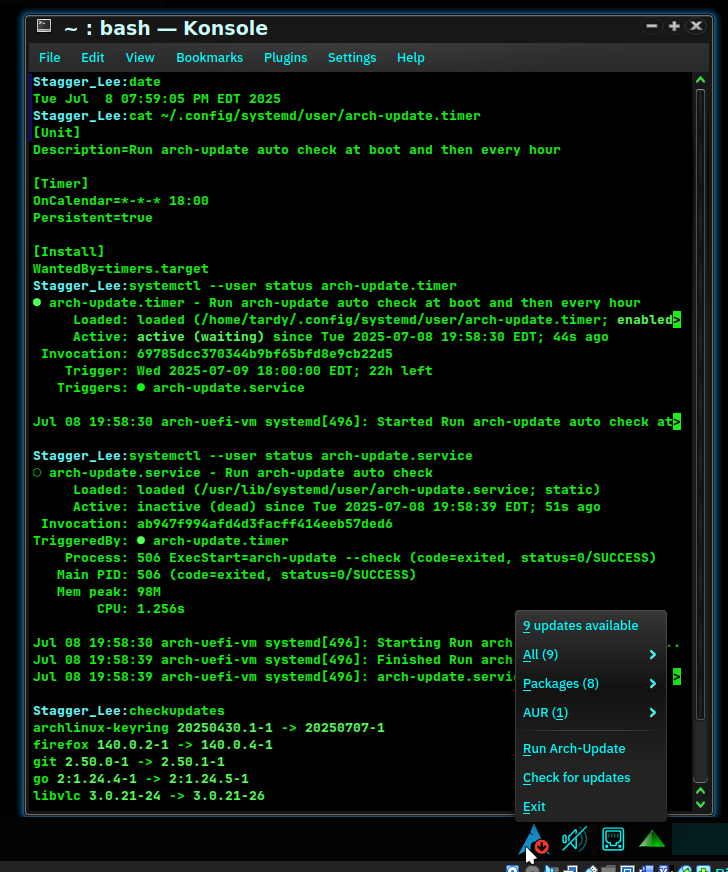
Task: Choose Check for updates in tray menu
Action: coord(591,777)
